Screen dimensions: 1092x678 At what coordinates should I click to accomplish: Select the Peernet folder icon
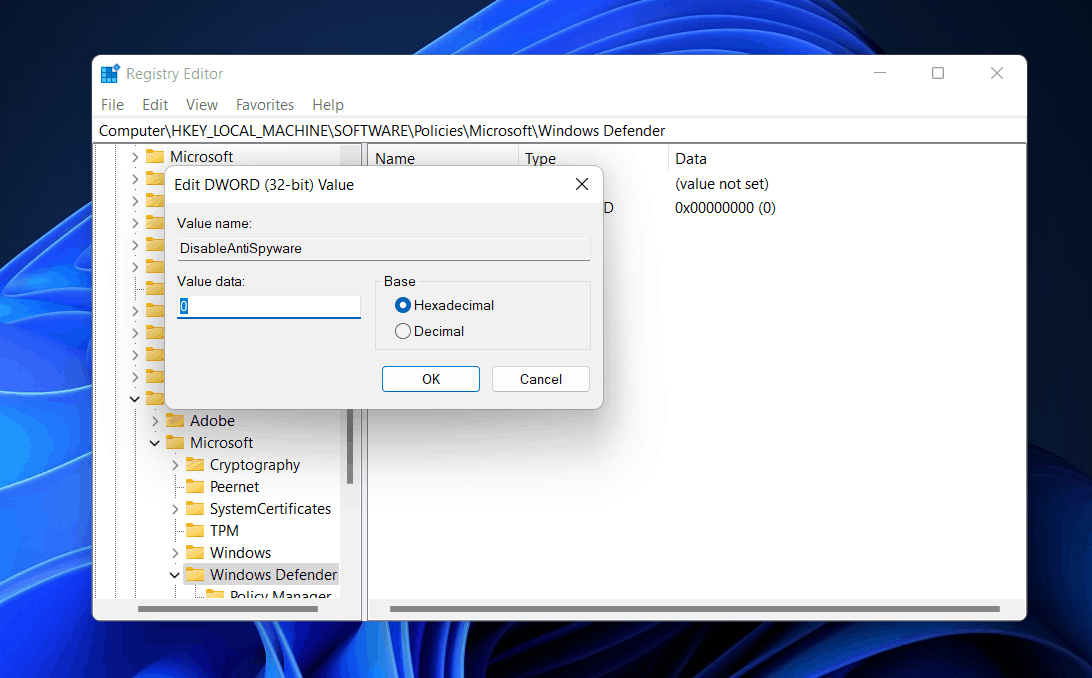pos(195,487)
